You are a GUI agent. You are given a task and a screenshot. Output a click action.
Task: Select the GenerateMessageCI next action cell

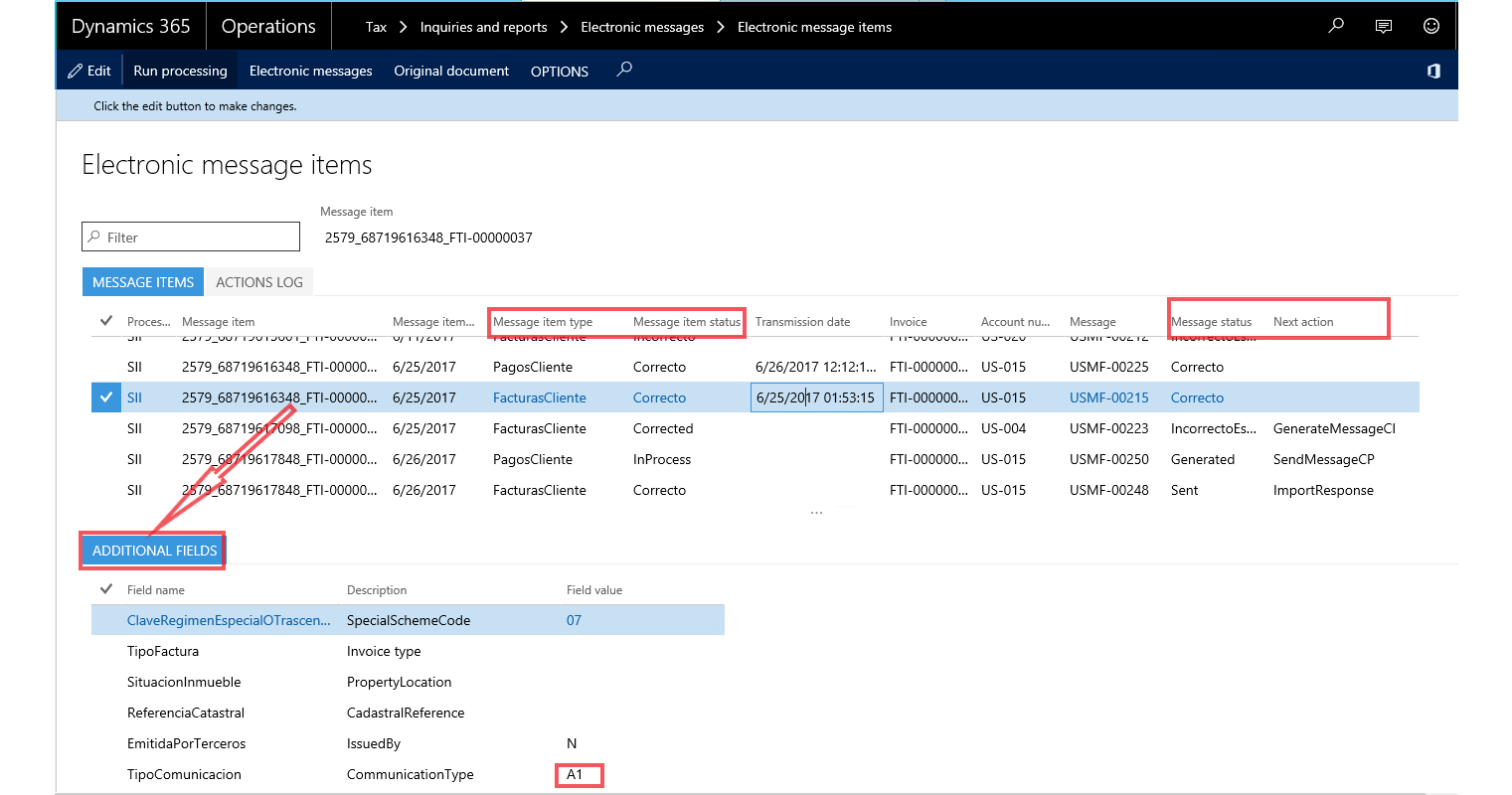(1334, 428)
